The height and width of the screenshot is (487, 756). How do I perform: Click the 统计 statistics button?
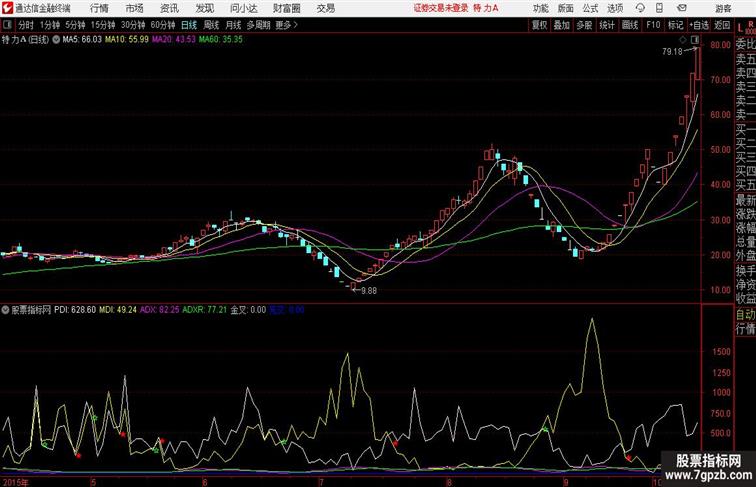607,25
